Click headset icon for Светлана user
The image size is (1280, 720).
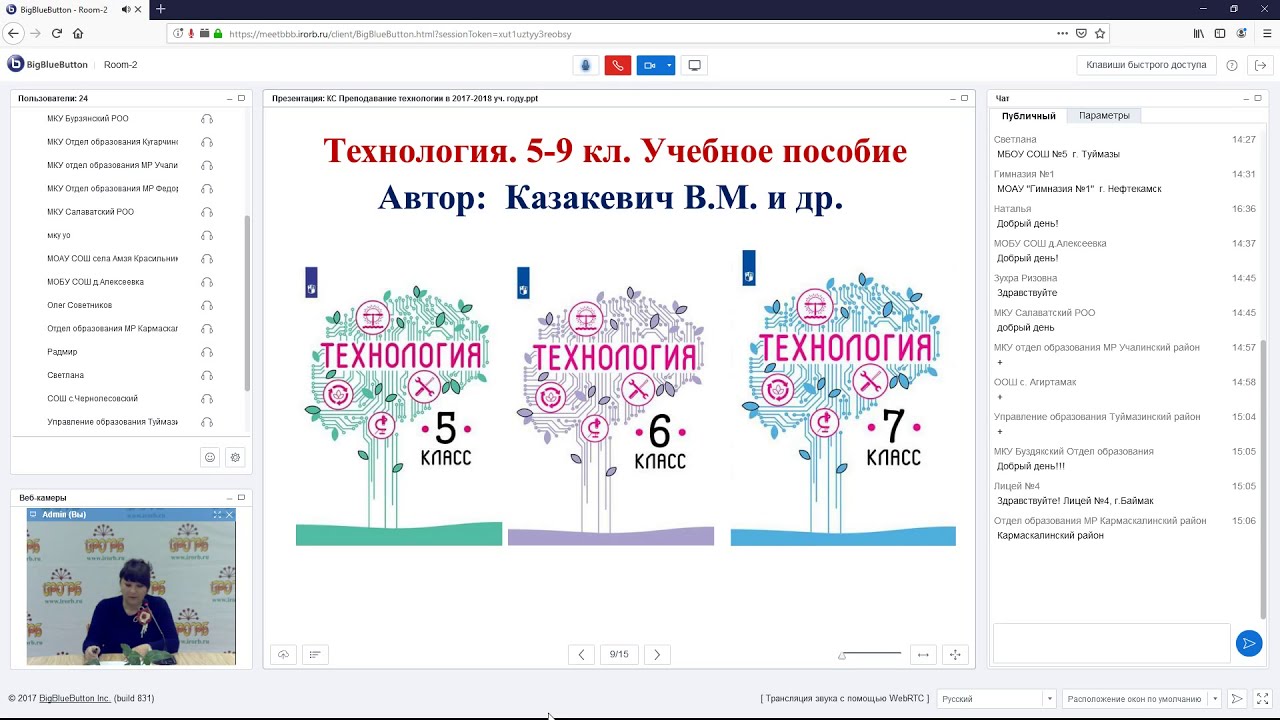coord(207,375)
